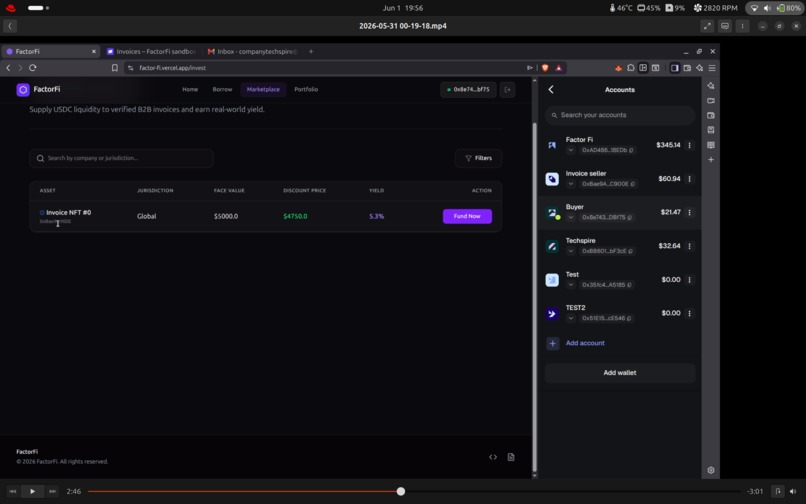Click the company or jurisdiction search field

pos(121,158)
